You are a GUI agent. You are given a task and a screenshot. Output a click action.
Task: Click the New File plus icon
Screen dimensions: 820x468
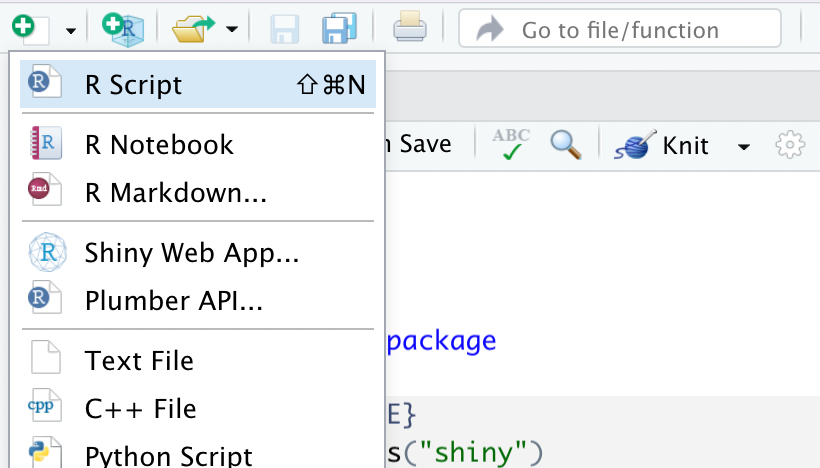(x=26, y=28)
